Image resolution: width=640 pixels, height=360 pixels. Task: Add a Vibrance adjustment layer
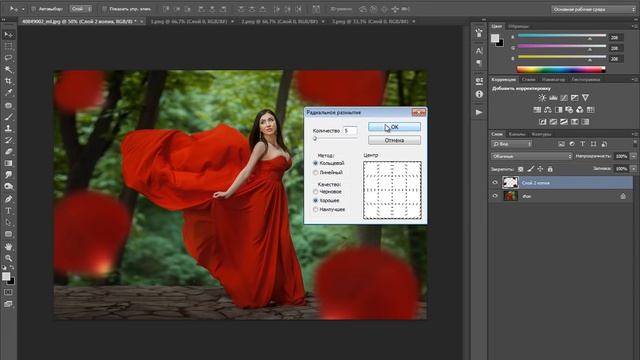pos(585,98)
